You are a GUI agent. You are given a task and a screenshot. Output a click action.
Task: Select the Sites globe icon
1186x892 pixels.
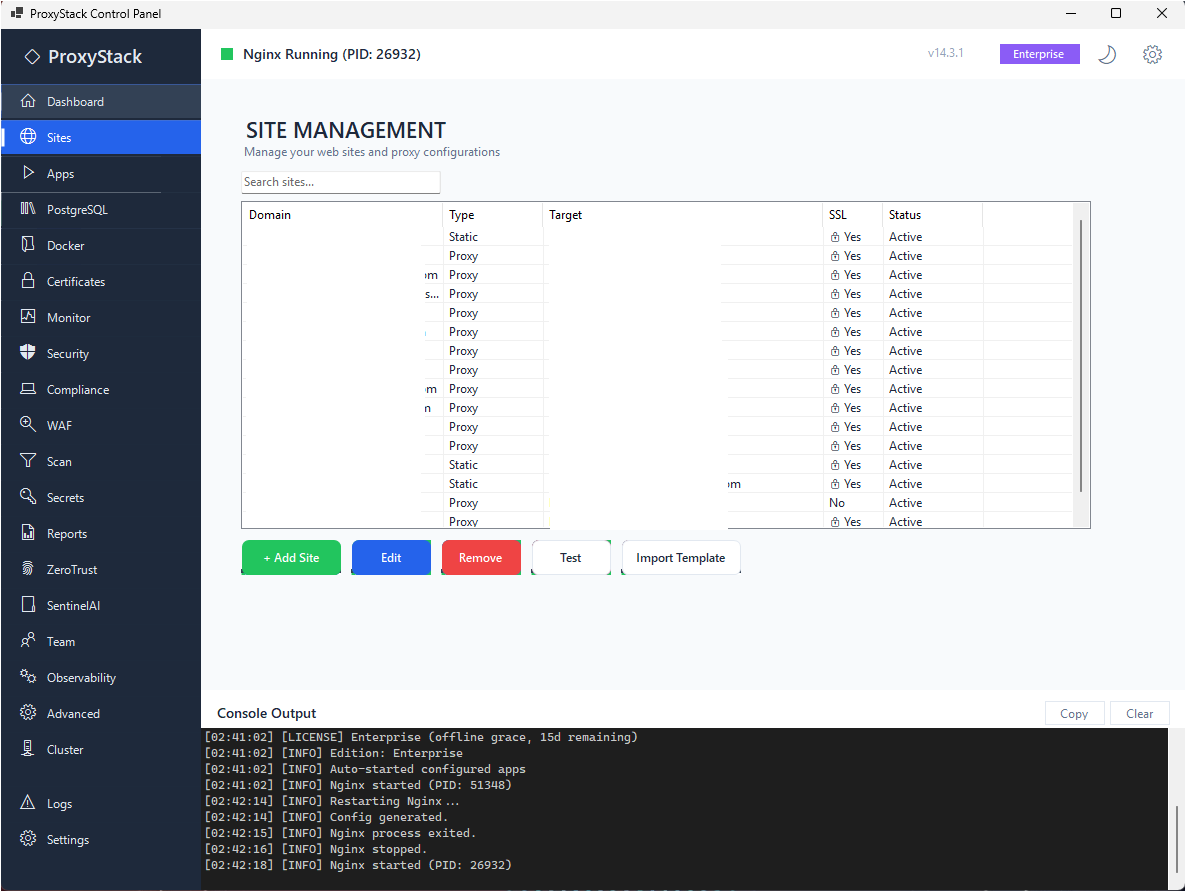tap(28, 136)
